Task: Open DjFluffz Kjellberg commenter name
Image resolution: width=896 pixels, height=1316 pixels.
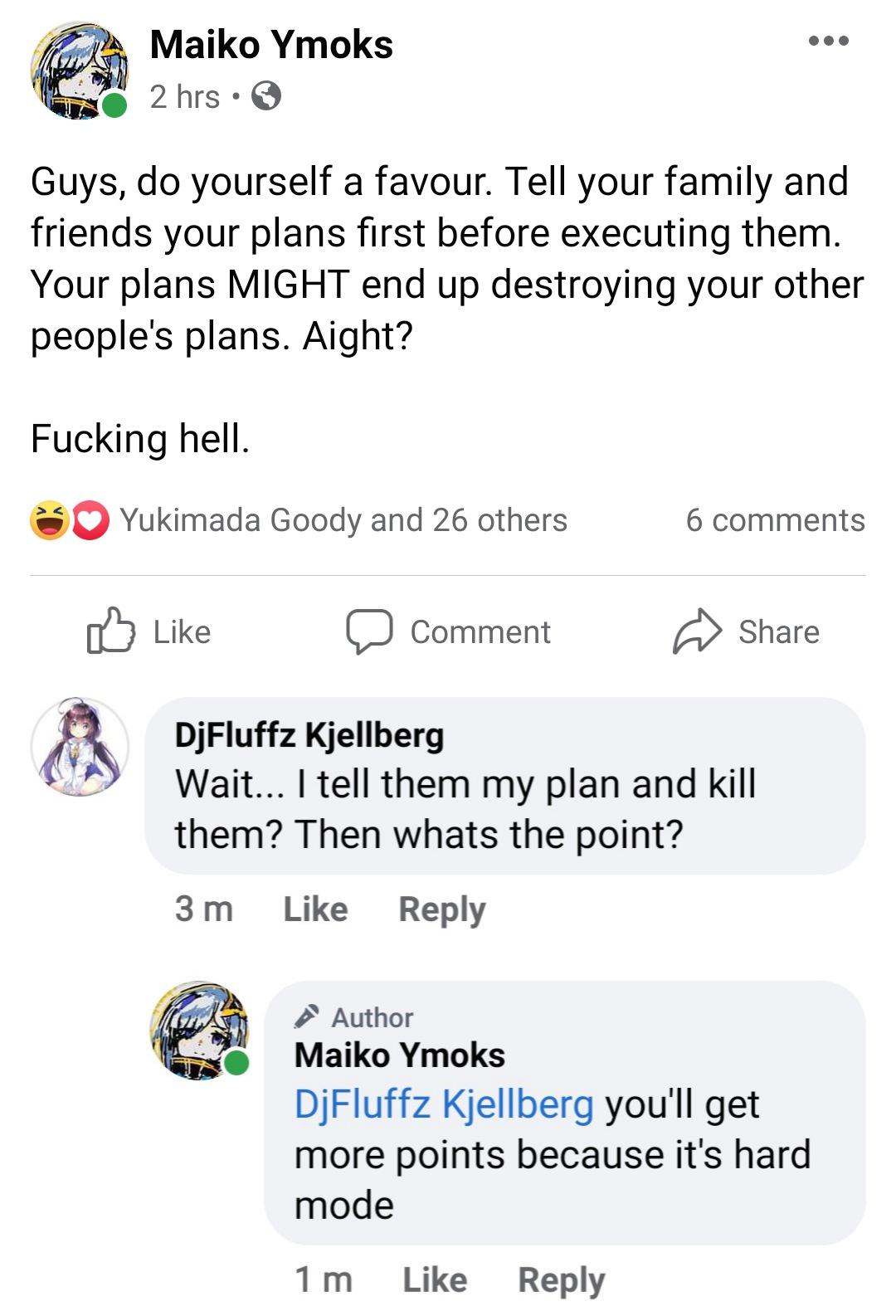Action: coord(309,735)
